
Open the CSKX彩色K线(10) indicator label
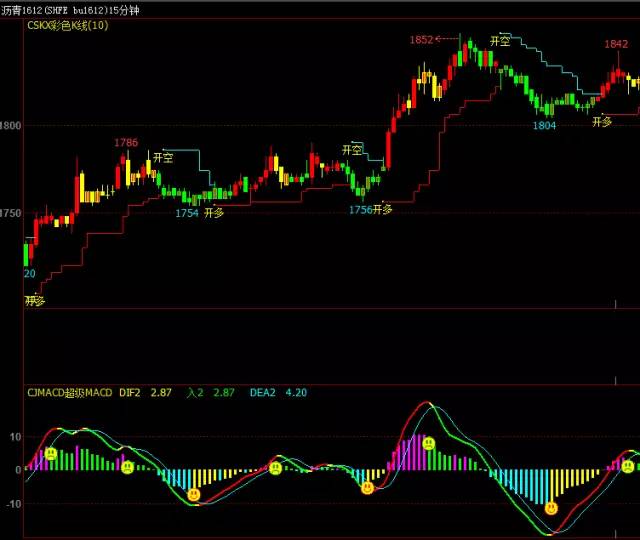pos(68,25)
